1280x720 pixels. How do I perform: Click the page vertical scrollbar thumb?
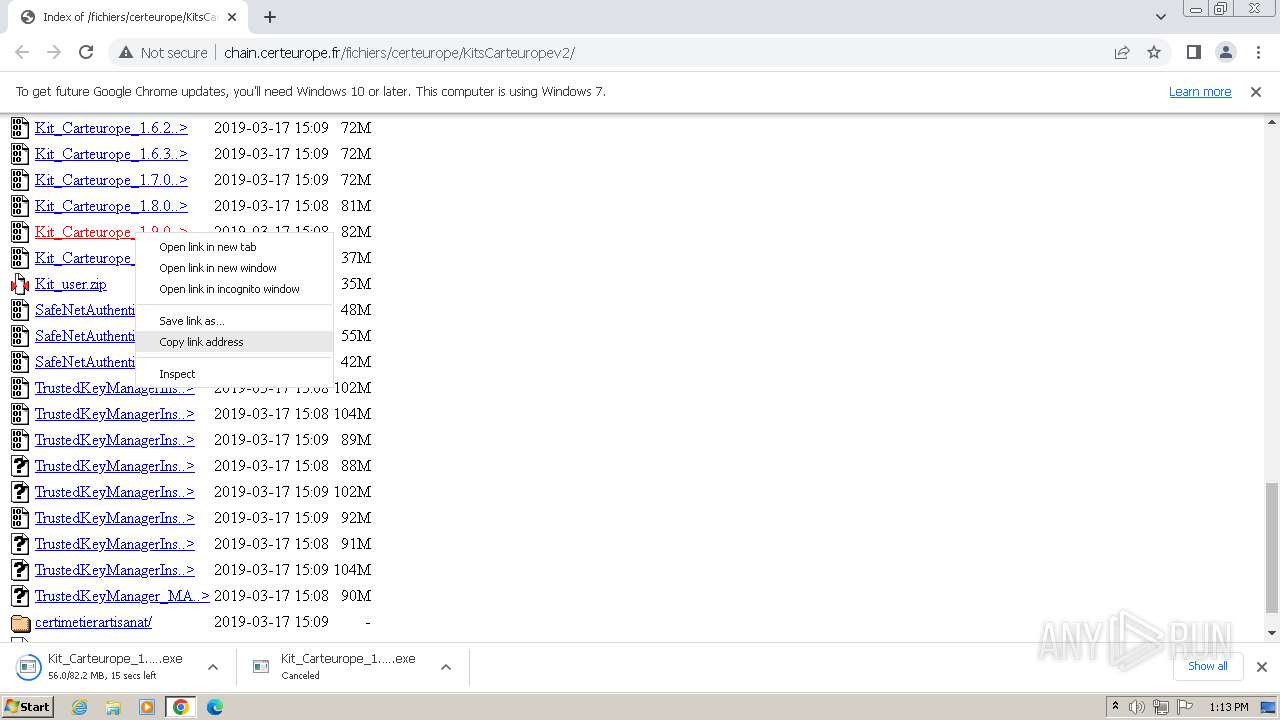coord(1271,547)
